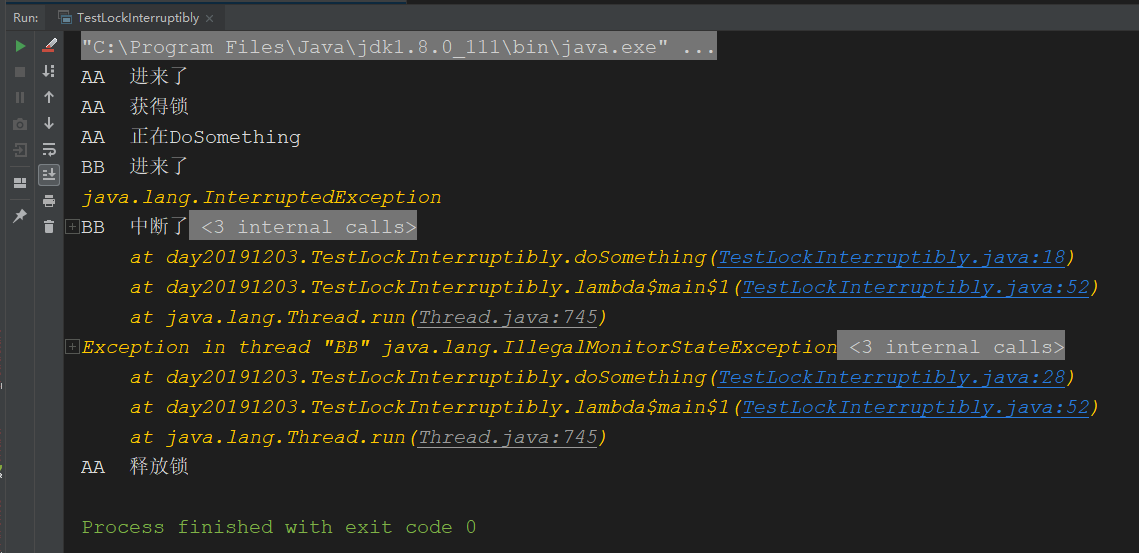This screenshot has height=553, width=1139.
Task: Expand '<3 internal calls>' after IllegalMonitorStateException
Action: coord(951,347)
